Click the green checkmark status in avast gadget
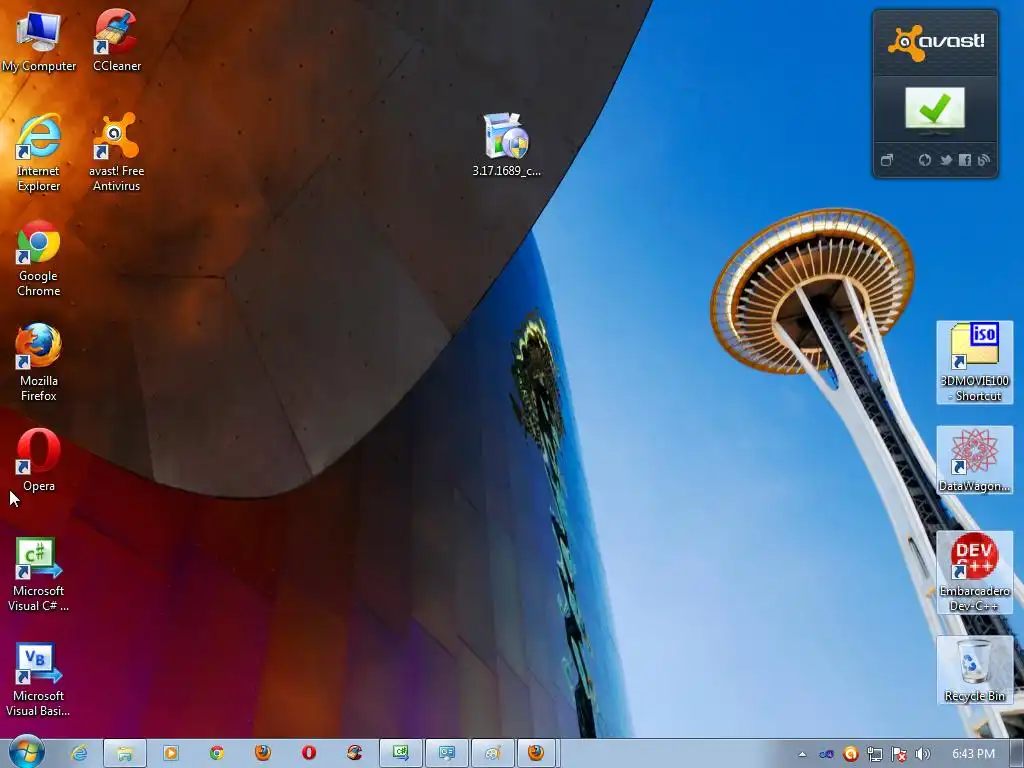Image resolution: width=1024 pixels, height=768 pixels. [x=935, y=108]
